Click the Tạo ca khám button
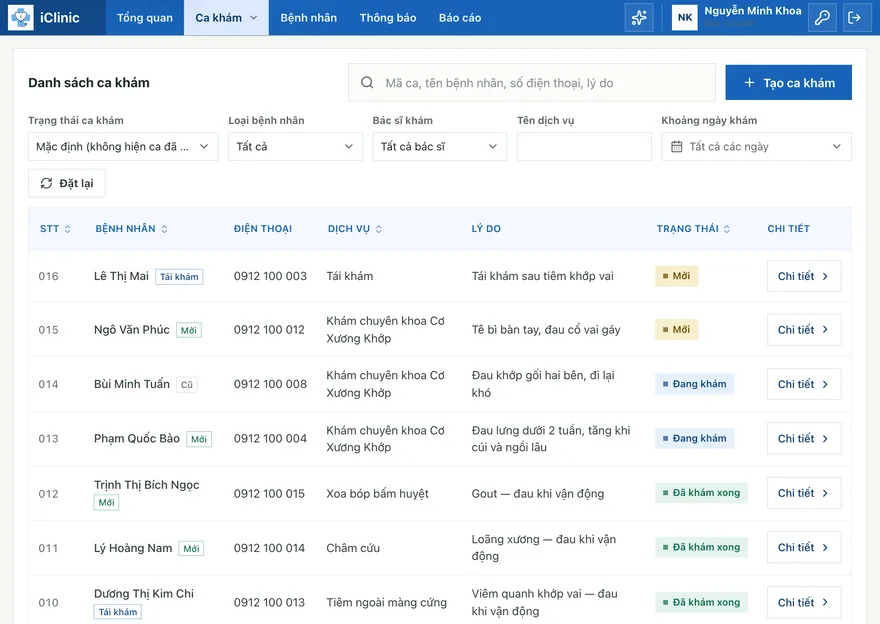880x624 pixels. [789, 82]
